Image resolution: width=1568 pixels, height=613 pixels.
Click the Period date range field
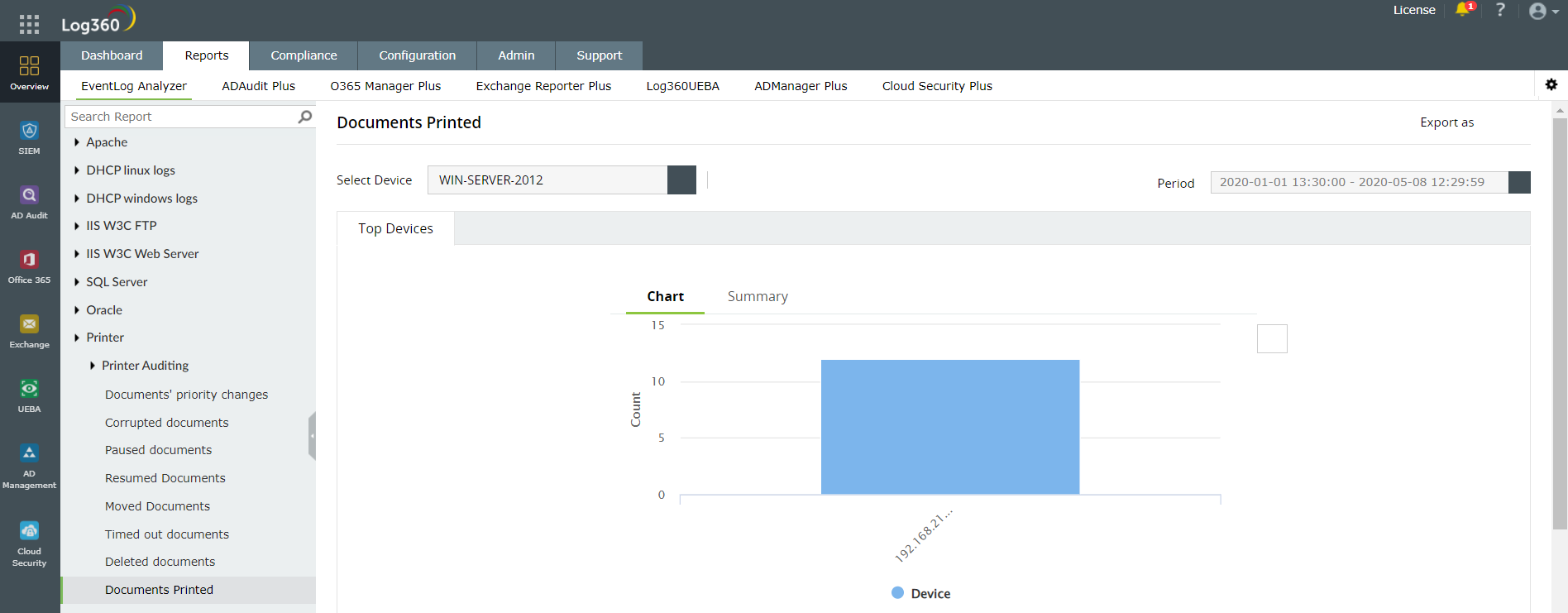tap(1359, 182)
